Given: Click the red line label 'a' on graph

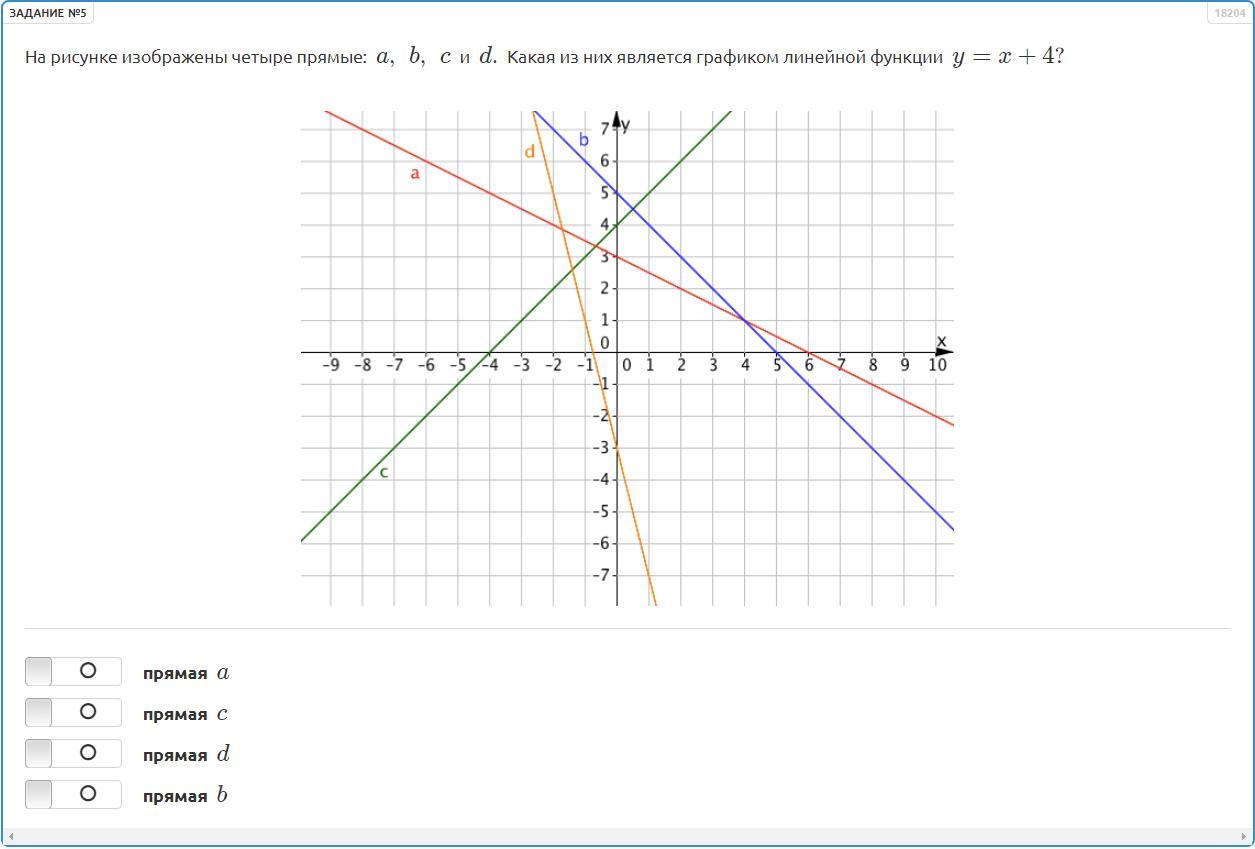Looking at the screenshot, I should tap(415, 174).
